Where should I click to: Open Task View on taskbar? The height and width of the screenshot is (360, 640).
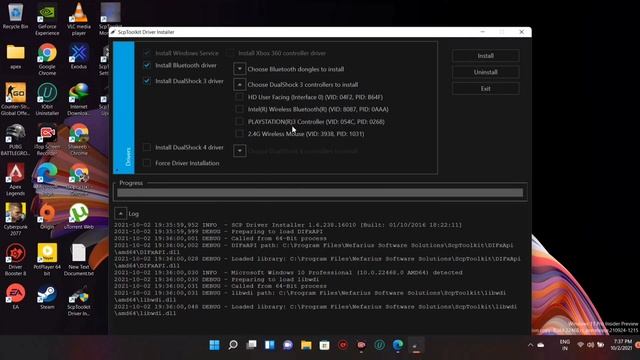pyautogui.click(x=251, y=345)
